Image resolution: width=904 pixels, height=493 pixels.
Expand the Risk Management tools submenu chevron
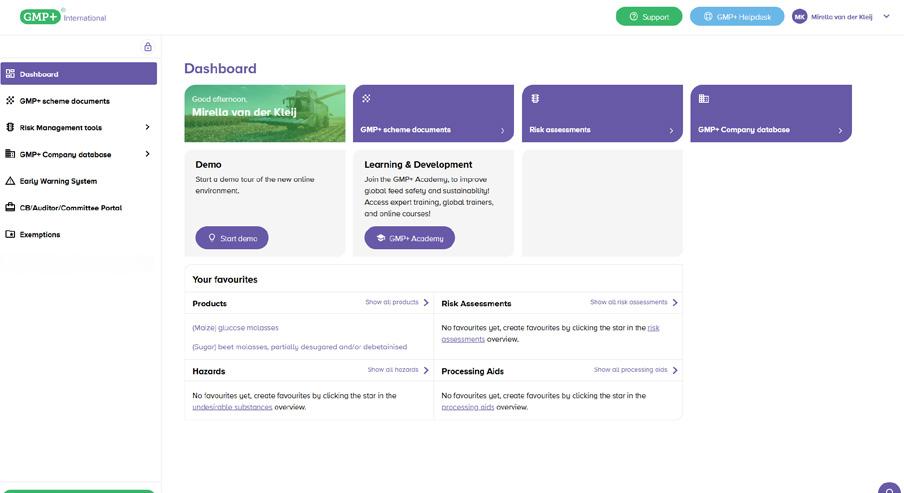147,127
